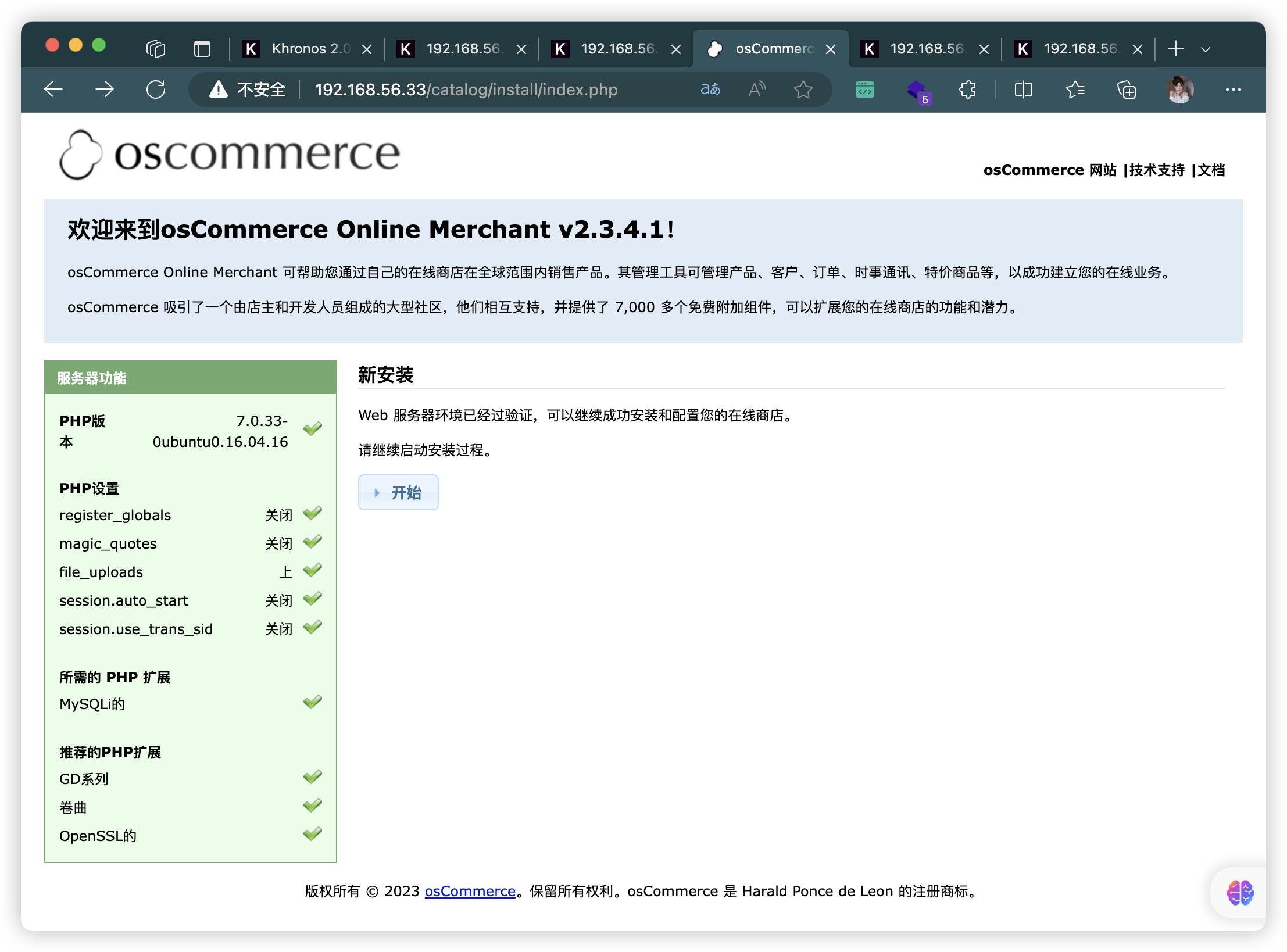Click the register_globals checkmark
Image resolution: width=1287 pixels, height=952 pixels.
[x=313, y=513]
